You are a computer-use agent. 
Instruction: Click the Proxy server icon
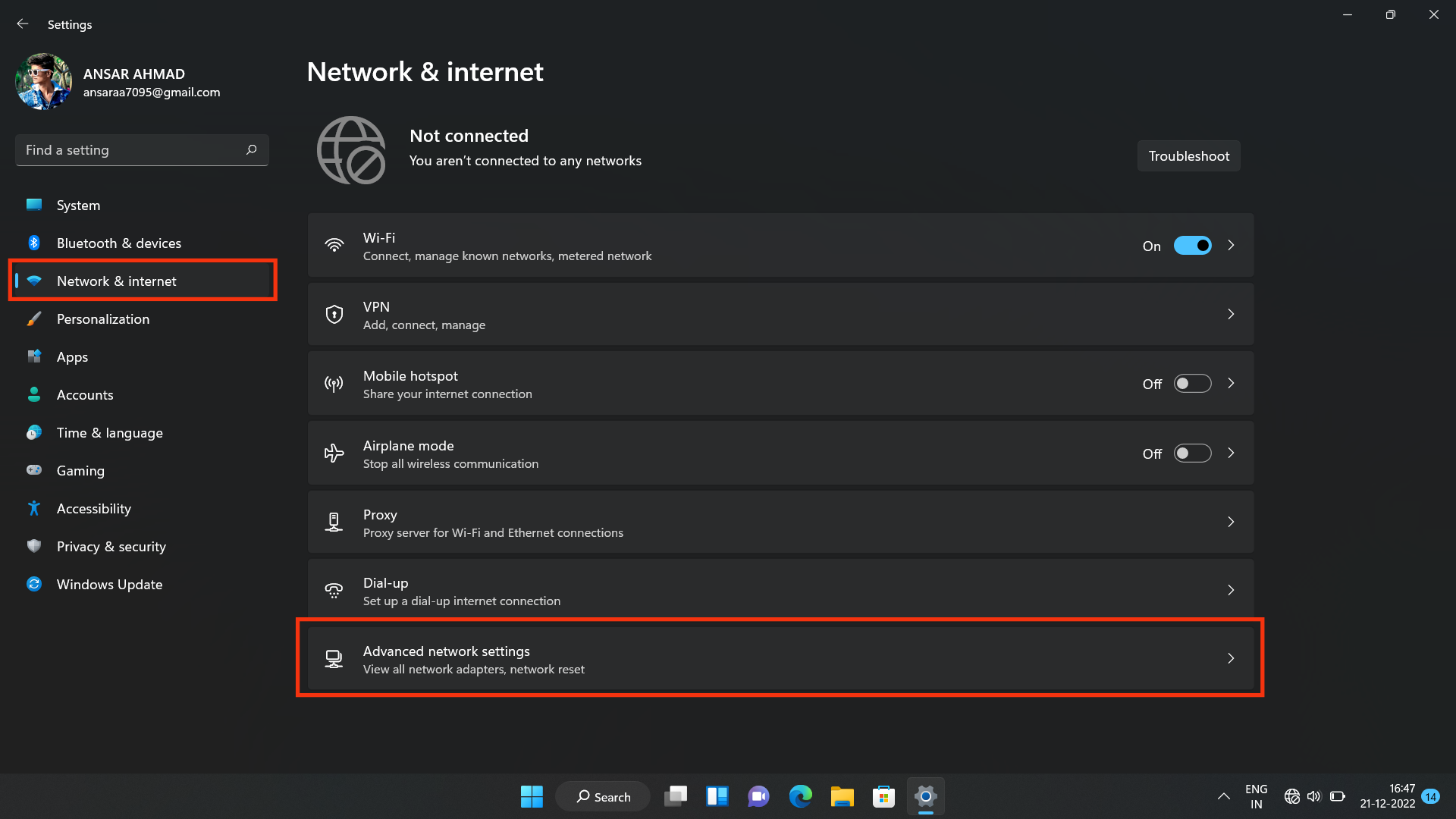[334, 522]
